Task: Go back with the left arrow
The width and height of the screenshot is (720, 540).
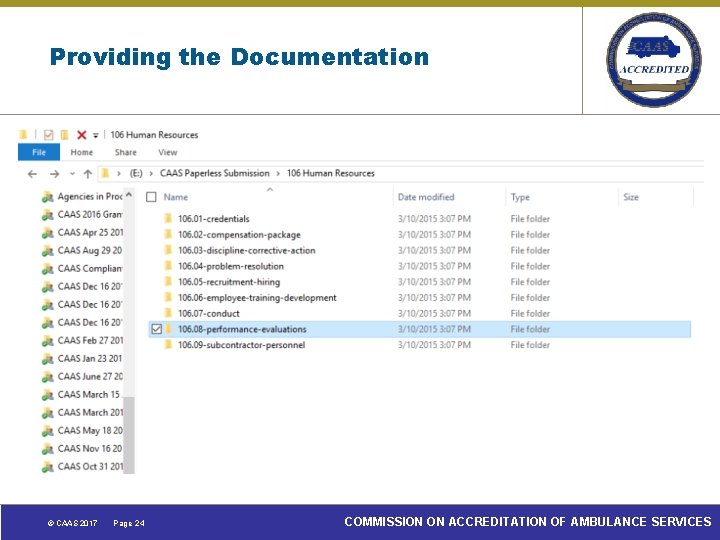Action: click(32, 174)
